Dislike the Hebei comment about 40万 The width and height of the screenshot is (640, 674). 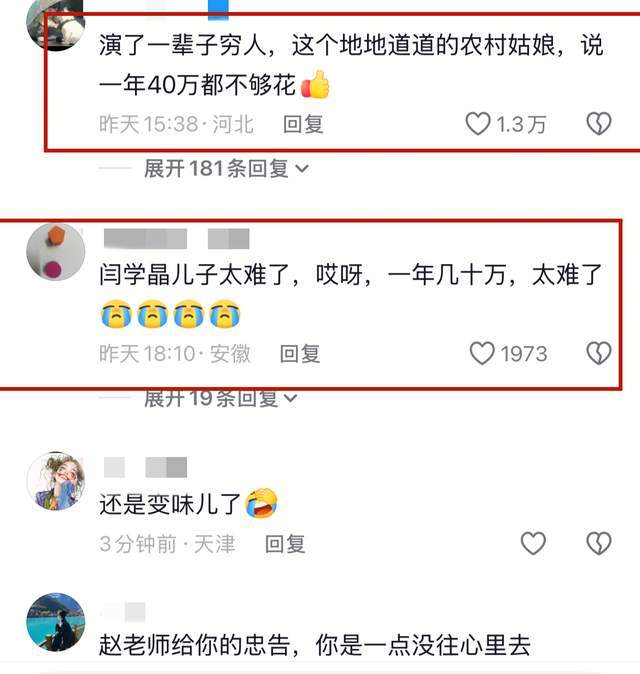tap(599, 124)
